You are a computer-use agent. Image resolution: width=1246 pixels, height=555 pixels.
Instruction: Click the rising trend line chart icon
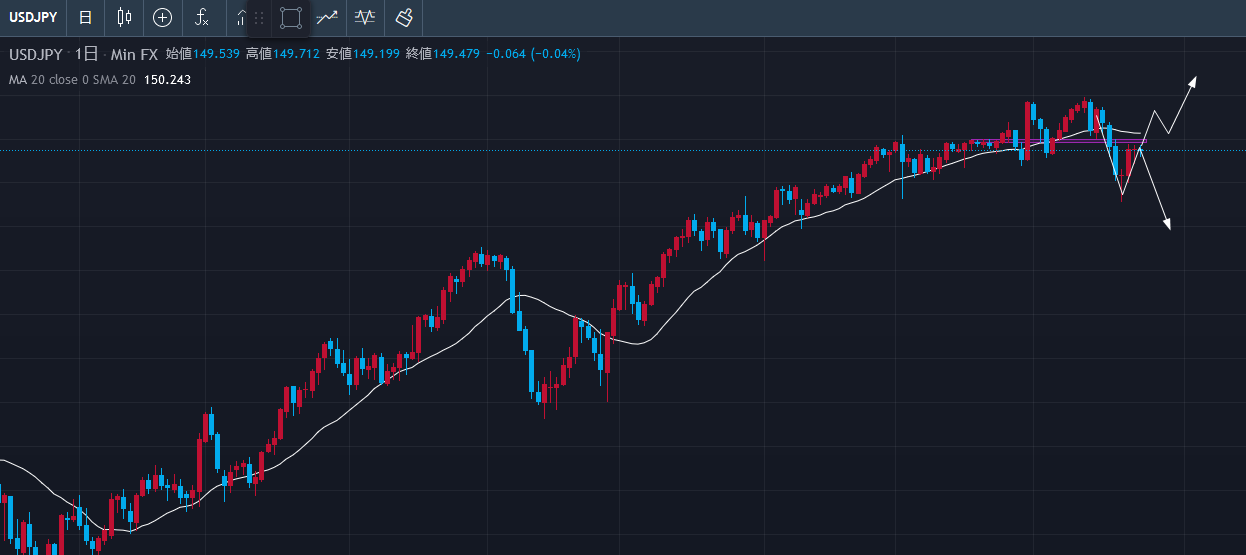coord(327,17)
